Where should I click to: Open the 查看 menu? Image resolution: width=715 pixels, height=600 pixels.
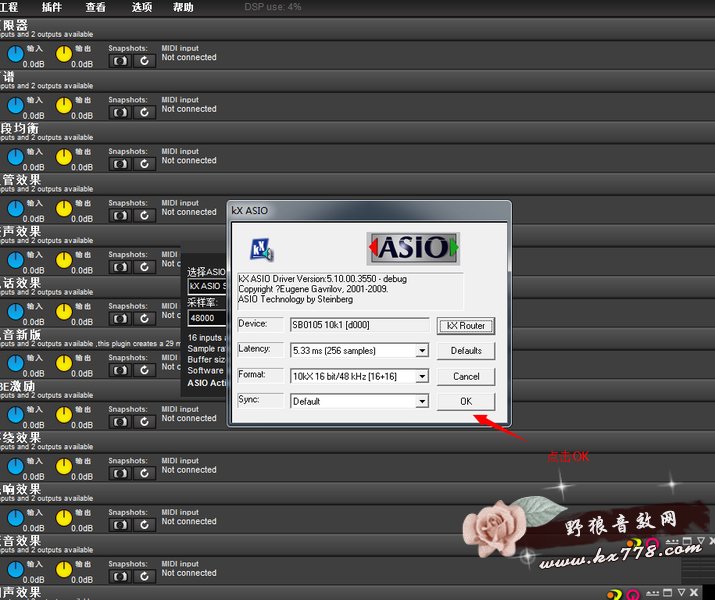pos(95,7)
